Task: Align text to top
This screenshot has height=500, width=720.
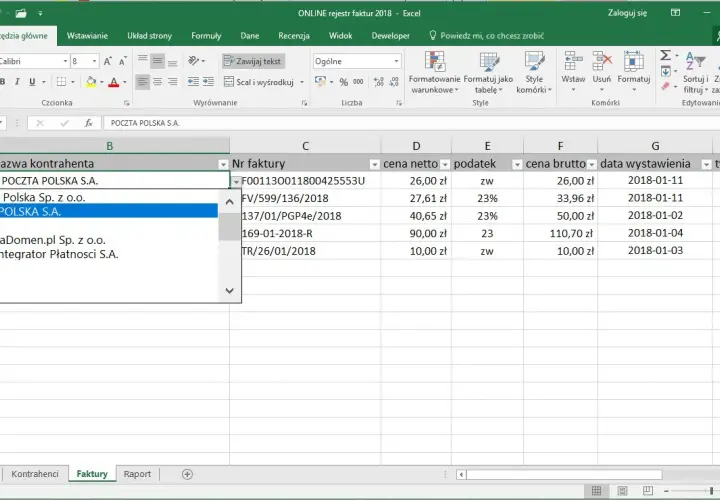Action: [143, 60]
